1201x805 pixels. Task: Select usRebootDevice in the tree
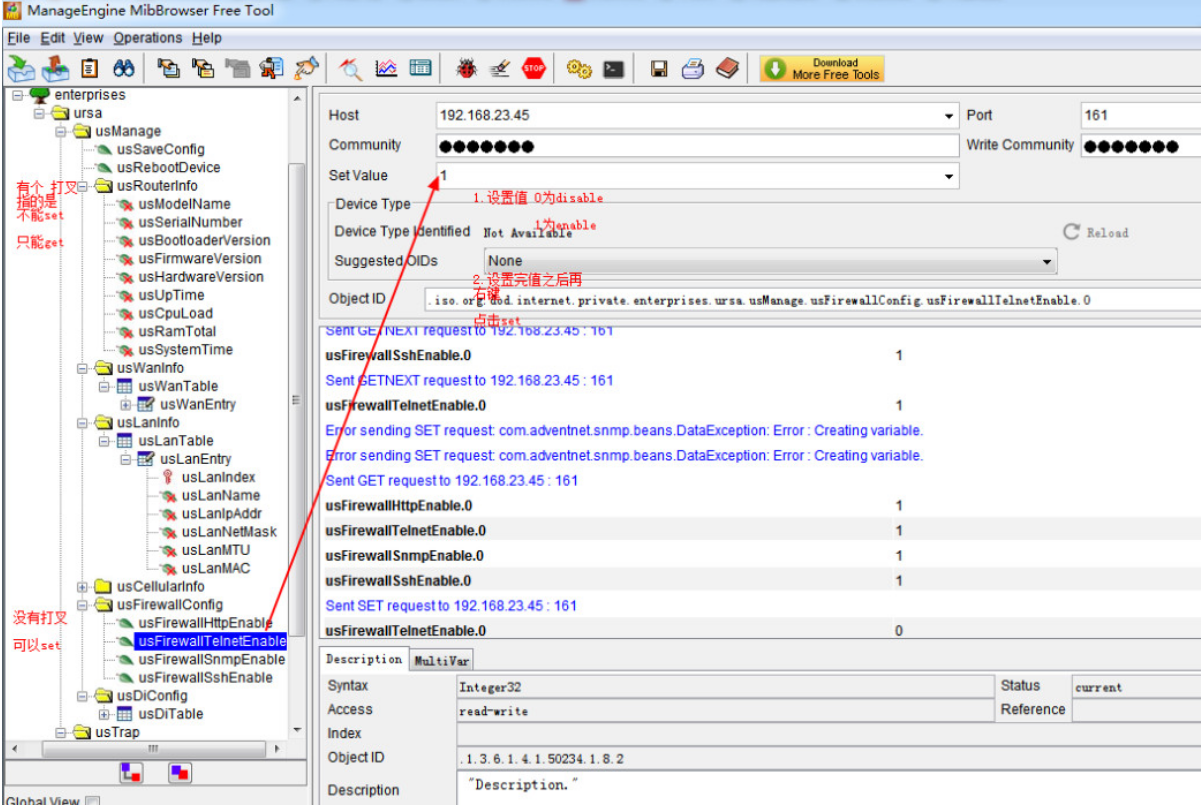pos(168,168)
